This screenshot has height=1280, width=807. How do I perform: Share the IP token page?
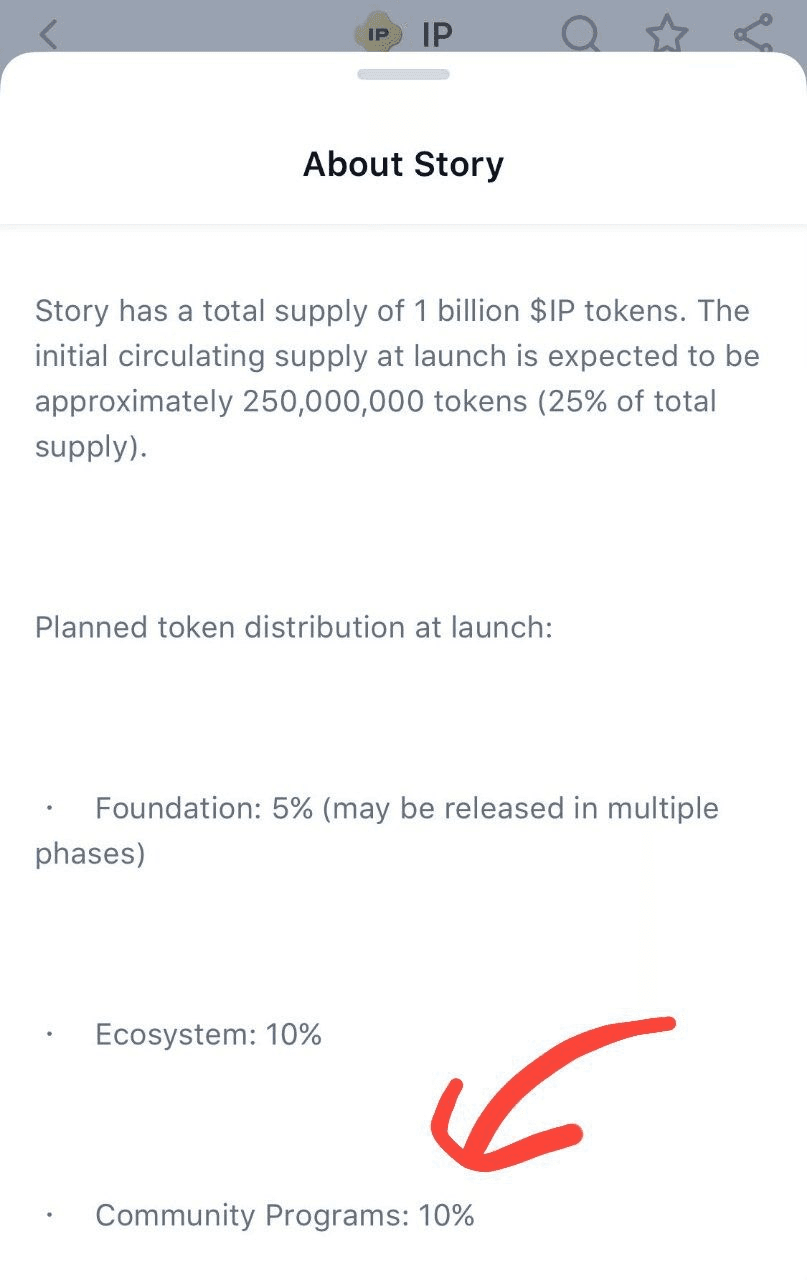point(752,33)
